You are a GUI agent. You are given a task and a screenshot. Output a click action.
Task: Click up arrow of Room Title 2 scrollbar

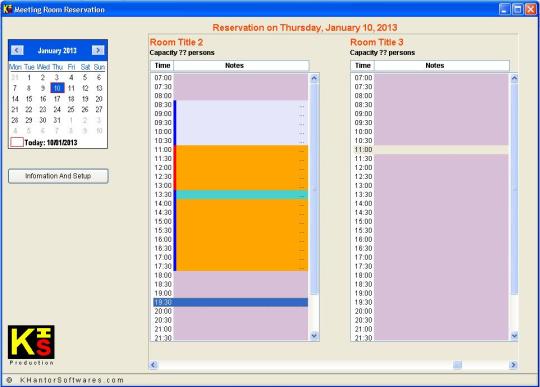(x=314, y=78)
